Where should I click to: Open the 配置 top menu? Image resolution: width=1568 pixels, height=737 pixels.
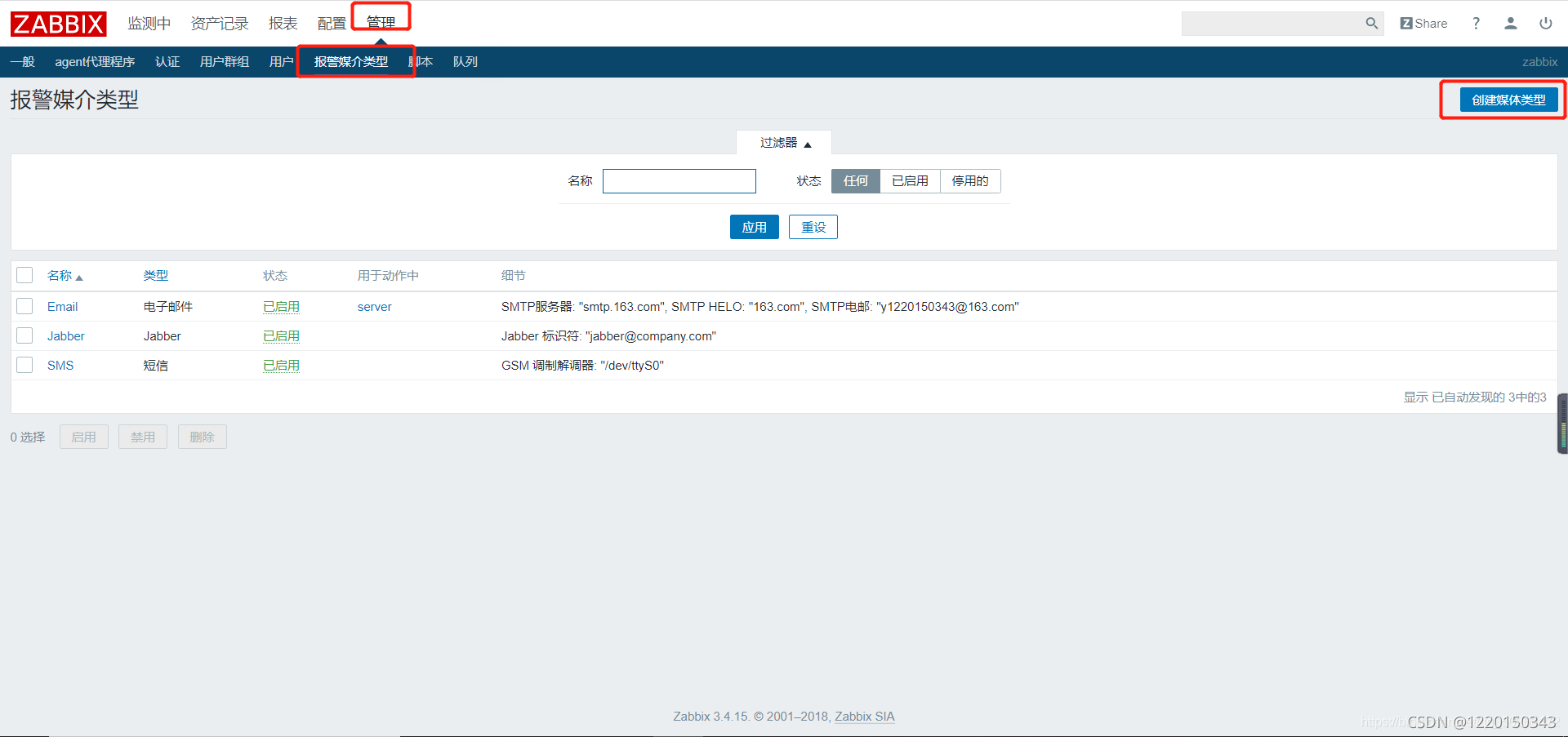coord(332,24)
